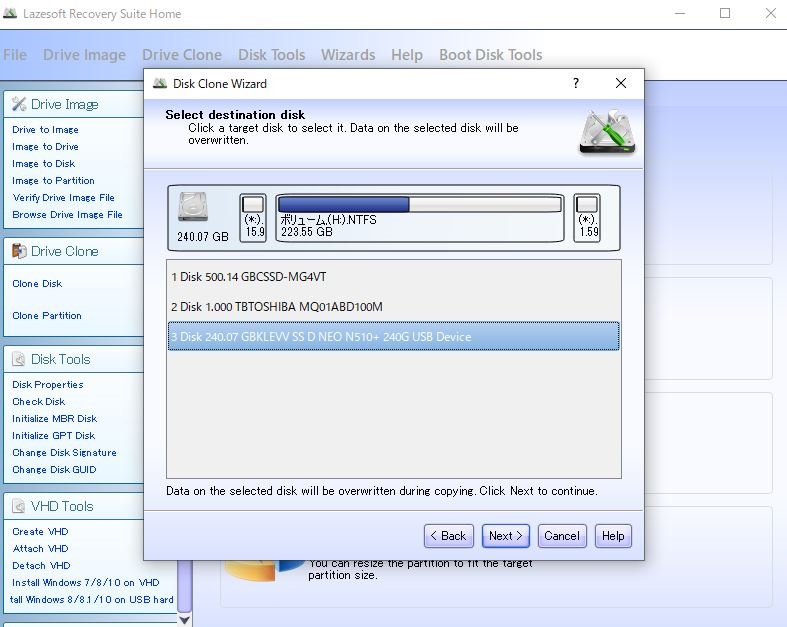Screen dimensions: 787x627
Task: Click Install Windows 7/8/10 on VHD link
Action: pyautogui.click(x=85, y=583)
